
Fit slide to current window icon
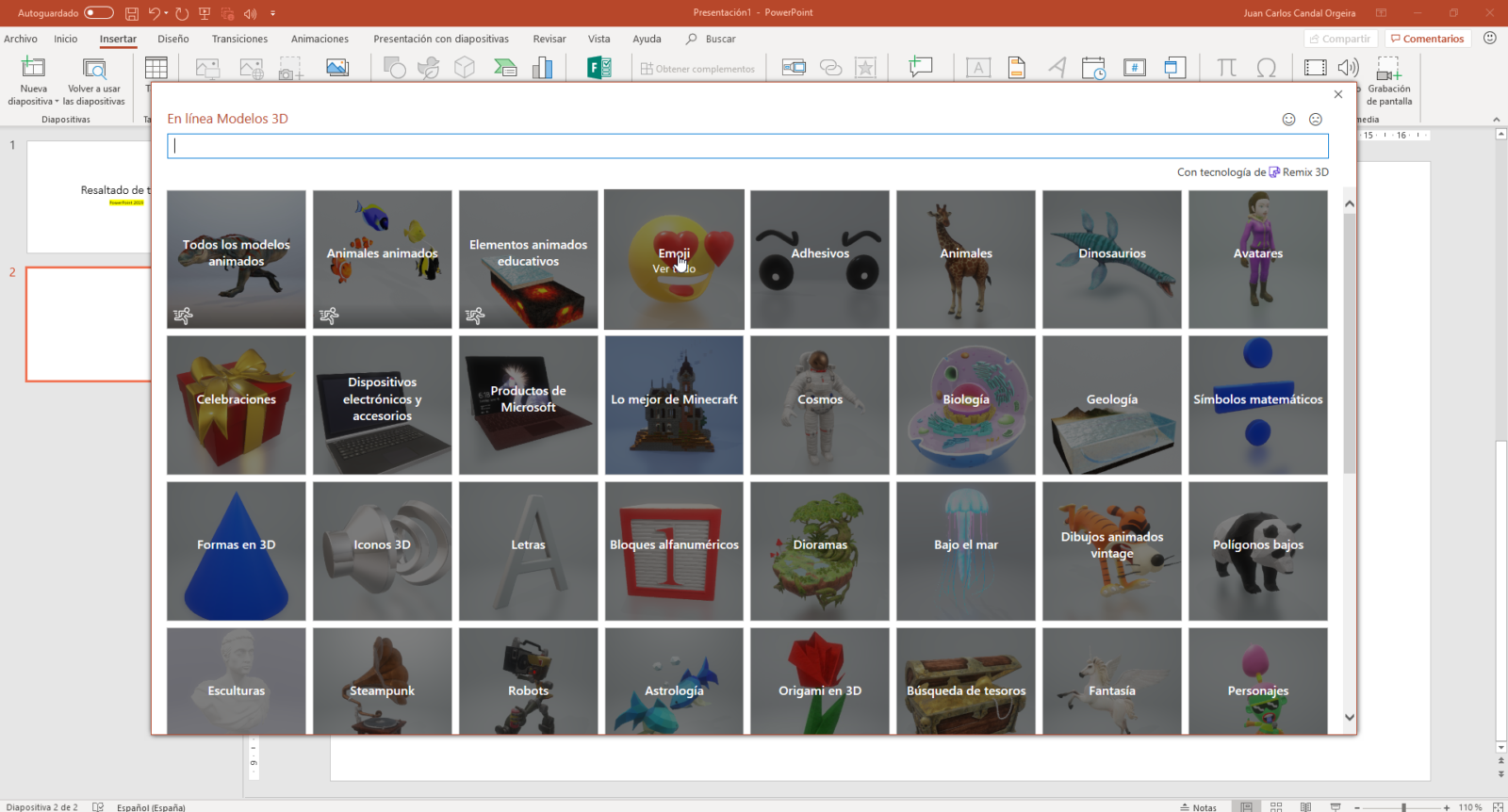[x=1498, y=806]
